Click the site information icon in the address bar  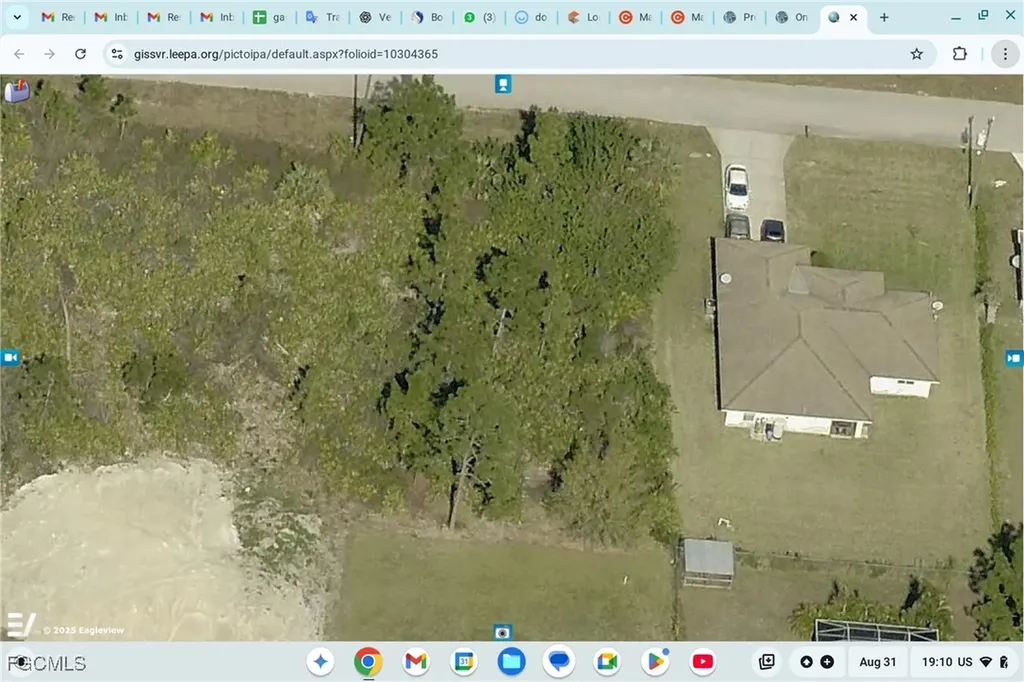click(119, 54)
